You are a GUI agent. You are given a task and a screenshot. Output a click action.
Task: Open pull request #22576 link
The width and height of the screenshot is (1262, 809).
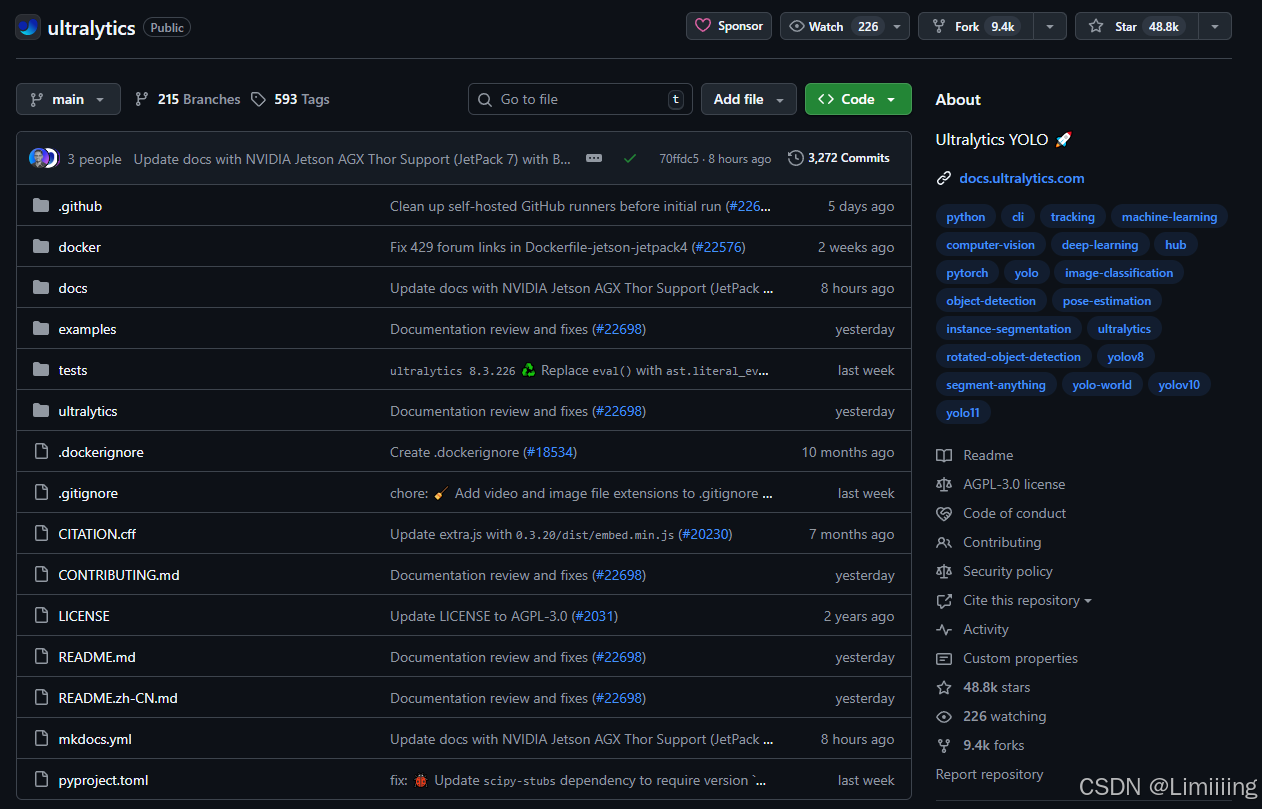tap(719, 247)
